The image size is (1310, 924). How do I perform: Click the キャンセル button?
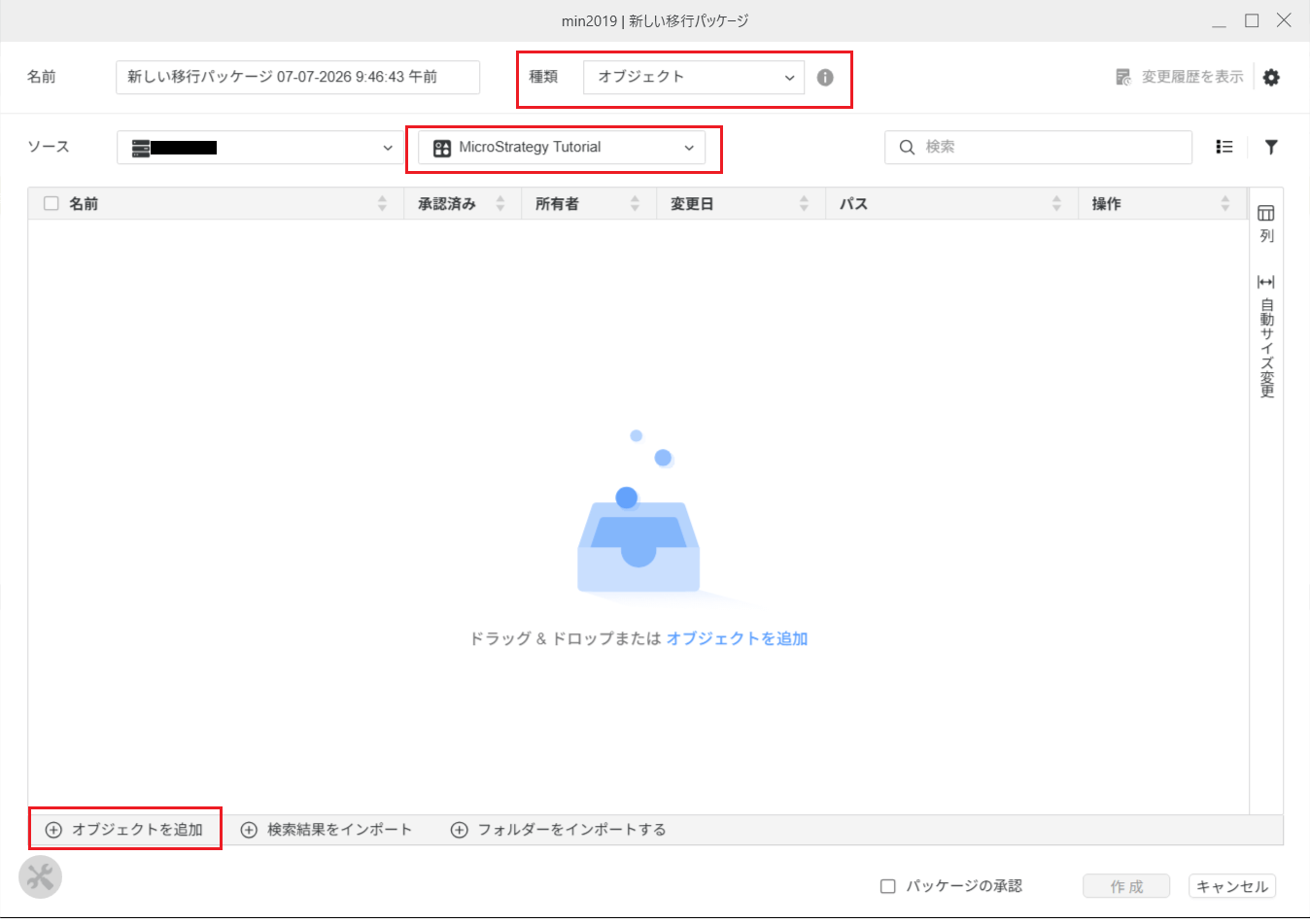point(1232,886)
